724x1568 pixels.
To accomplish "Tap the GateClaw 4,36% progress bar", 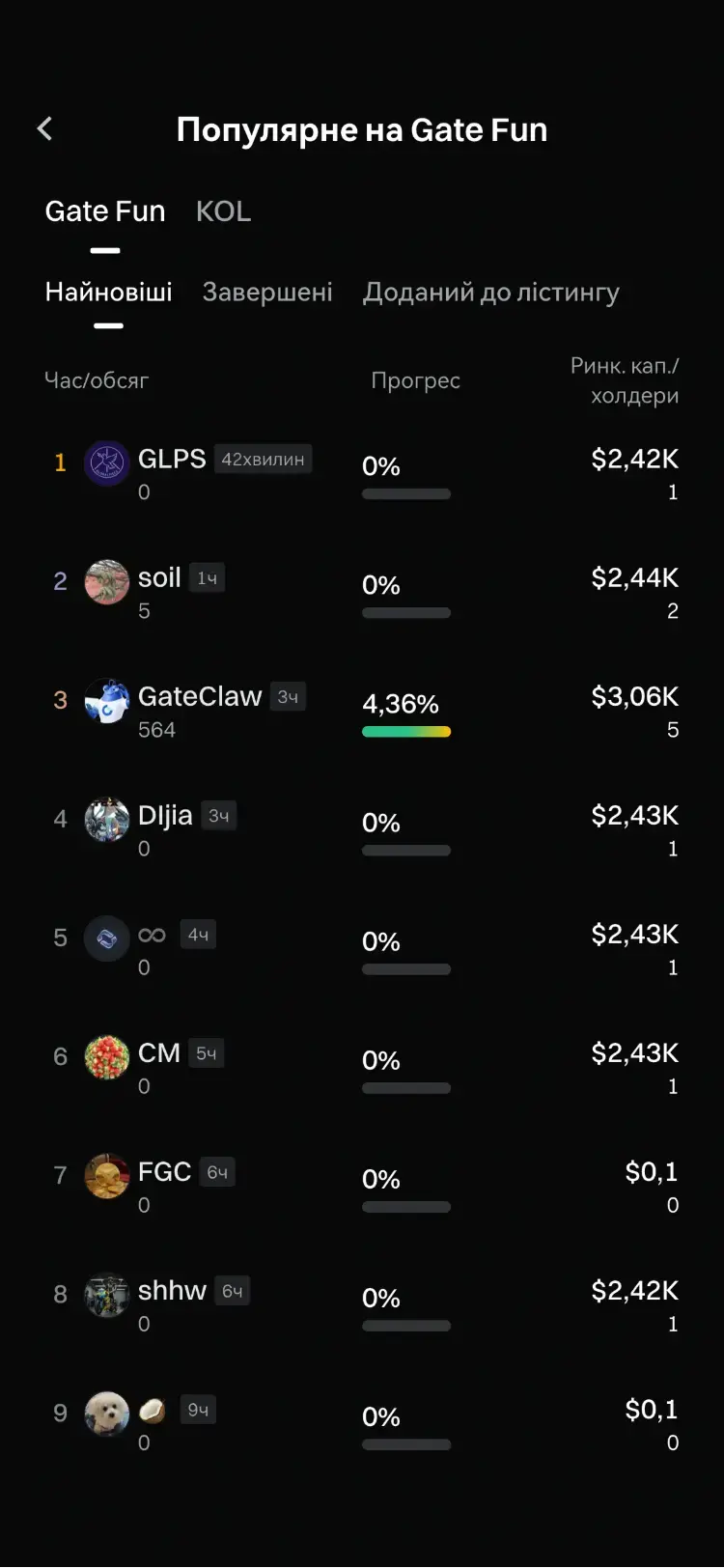I will (x=406, y=732).
